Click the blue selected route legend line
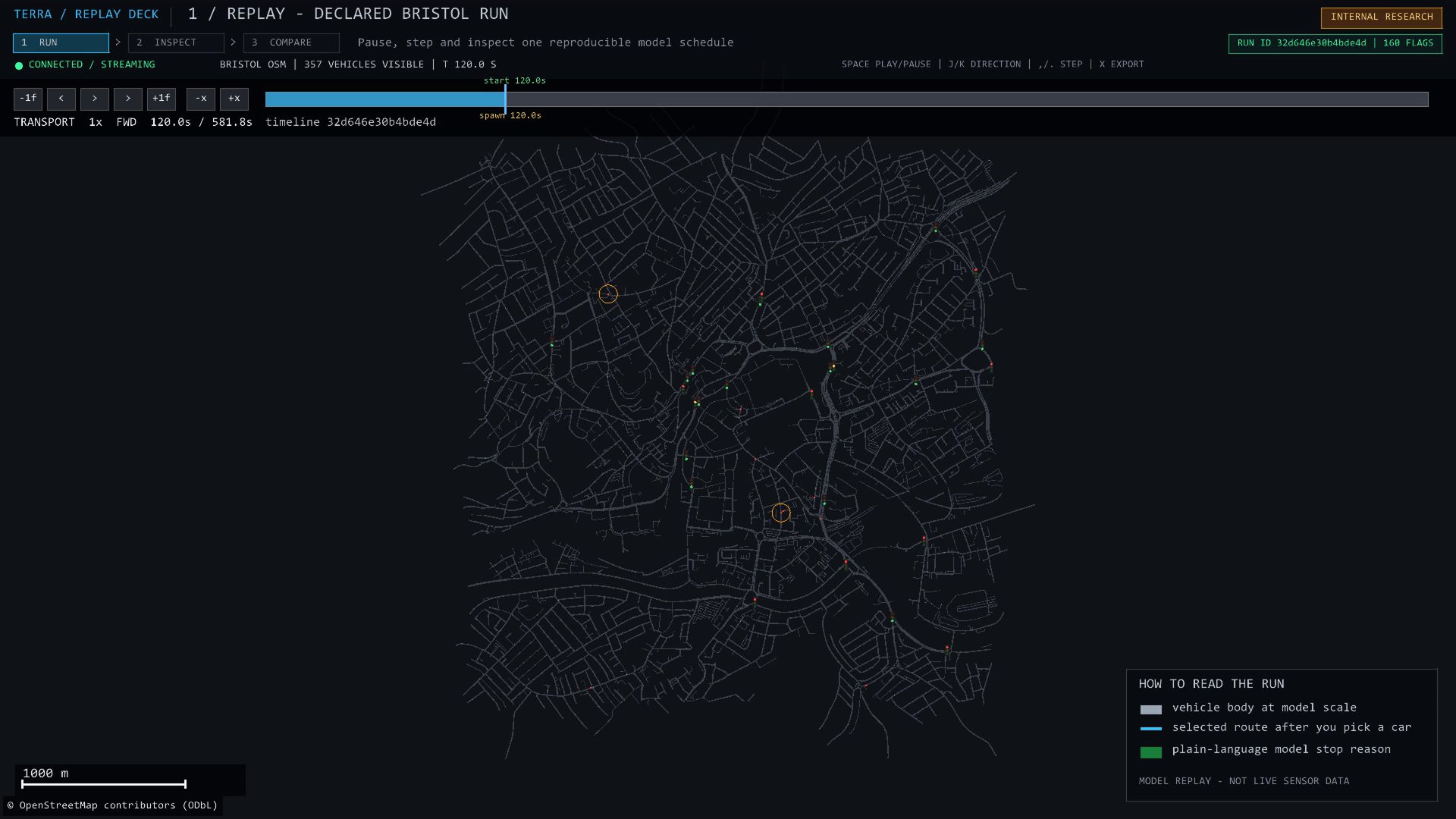The height and width of the screenshot is (819, 1456). click(1150, 729)
